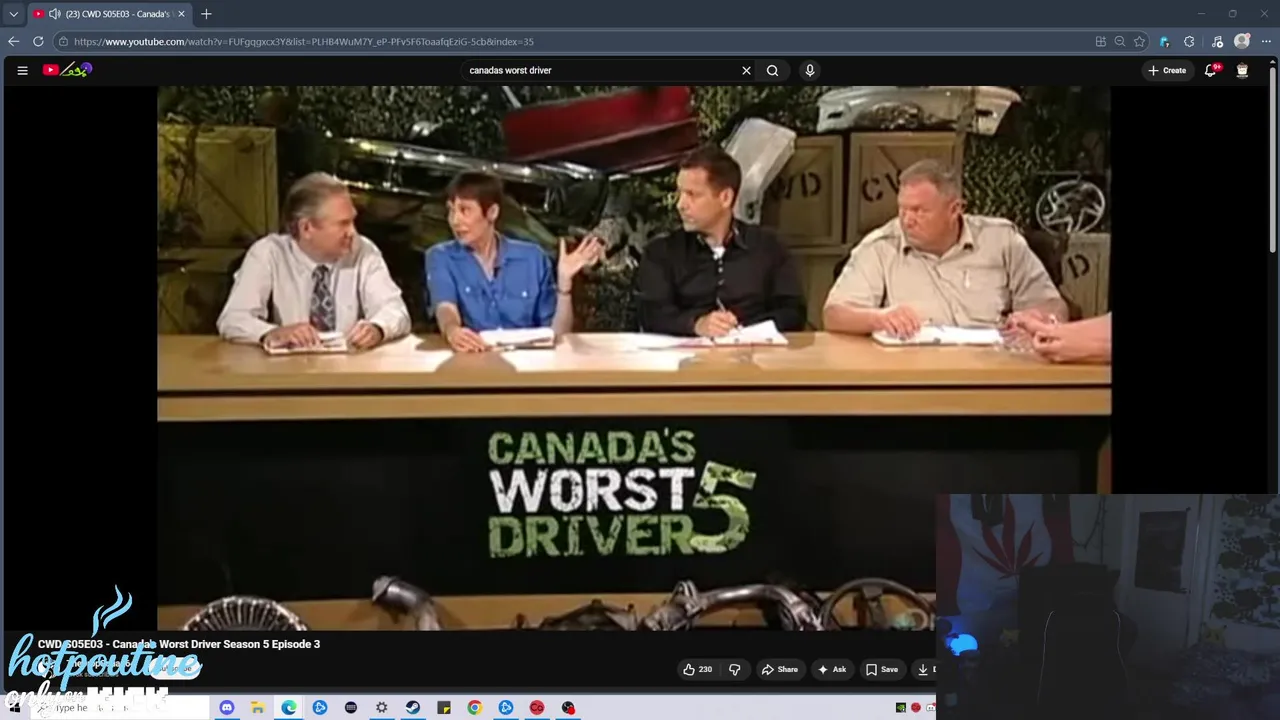Screen dimensions: 1280x720
Task: Open Sticky Notes from the taskbar
Action: click(443, 708)
